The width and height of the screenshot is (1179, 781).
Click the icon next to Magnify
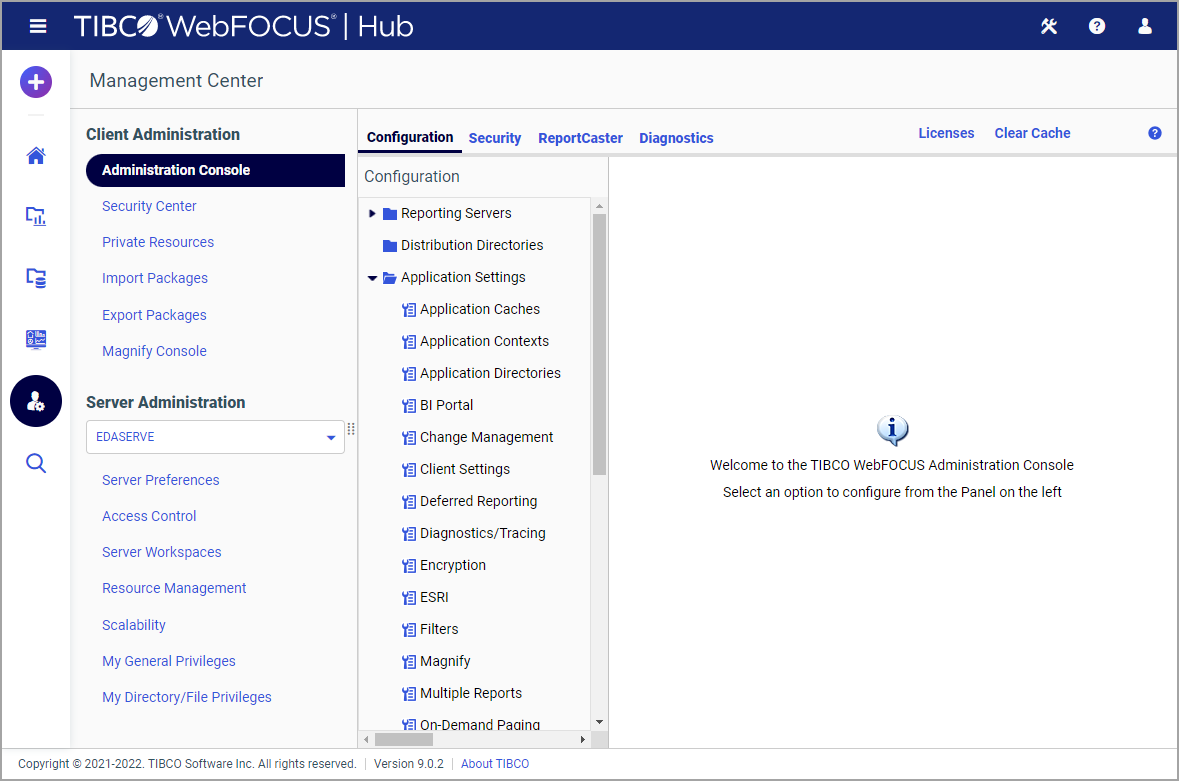point(409,662)
